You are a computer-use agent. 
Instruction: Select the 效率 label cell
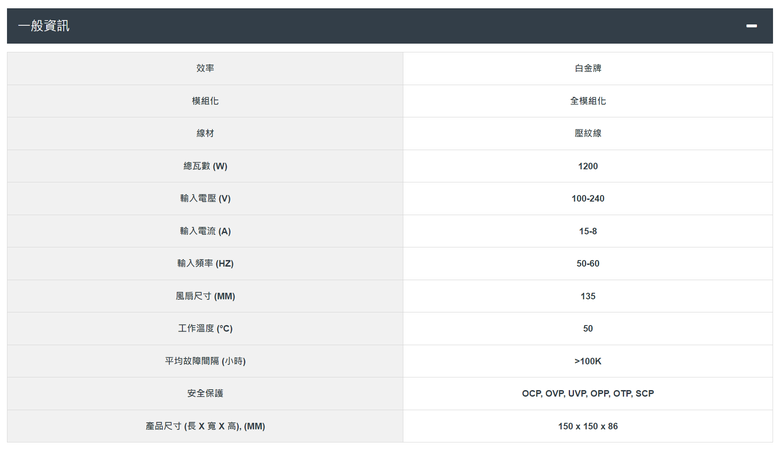[205, 68]
